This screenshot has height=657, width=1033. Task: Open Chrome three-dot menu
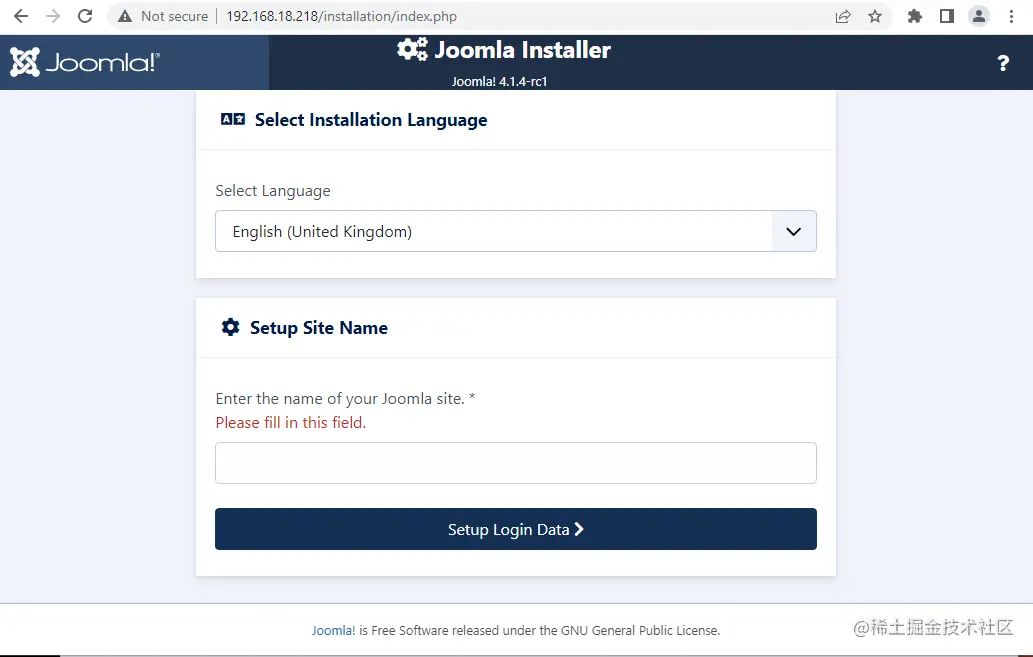click(x=1011, y=16)
